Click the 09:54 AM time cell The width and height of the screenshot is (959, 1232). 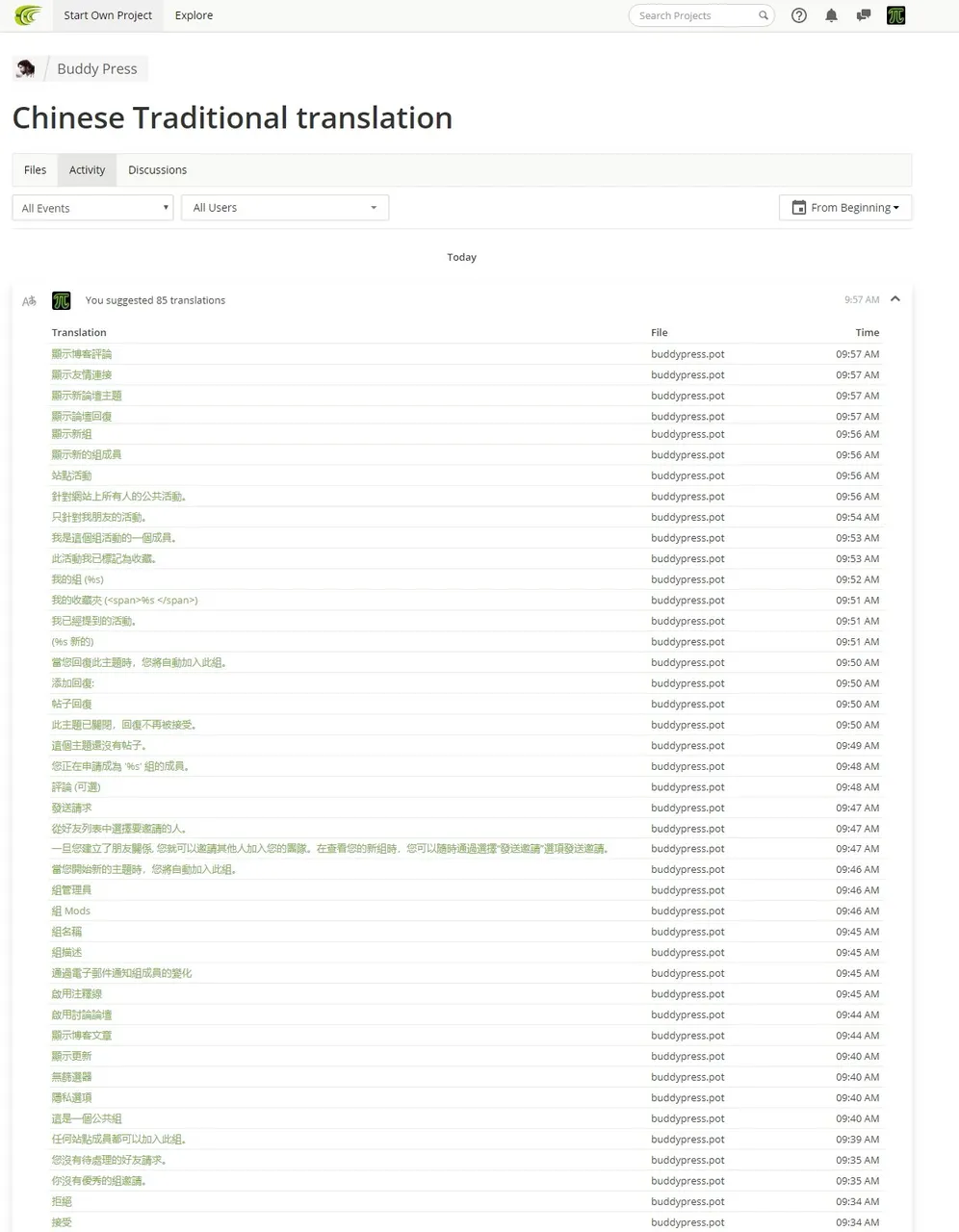click(857, 518)
